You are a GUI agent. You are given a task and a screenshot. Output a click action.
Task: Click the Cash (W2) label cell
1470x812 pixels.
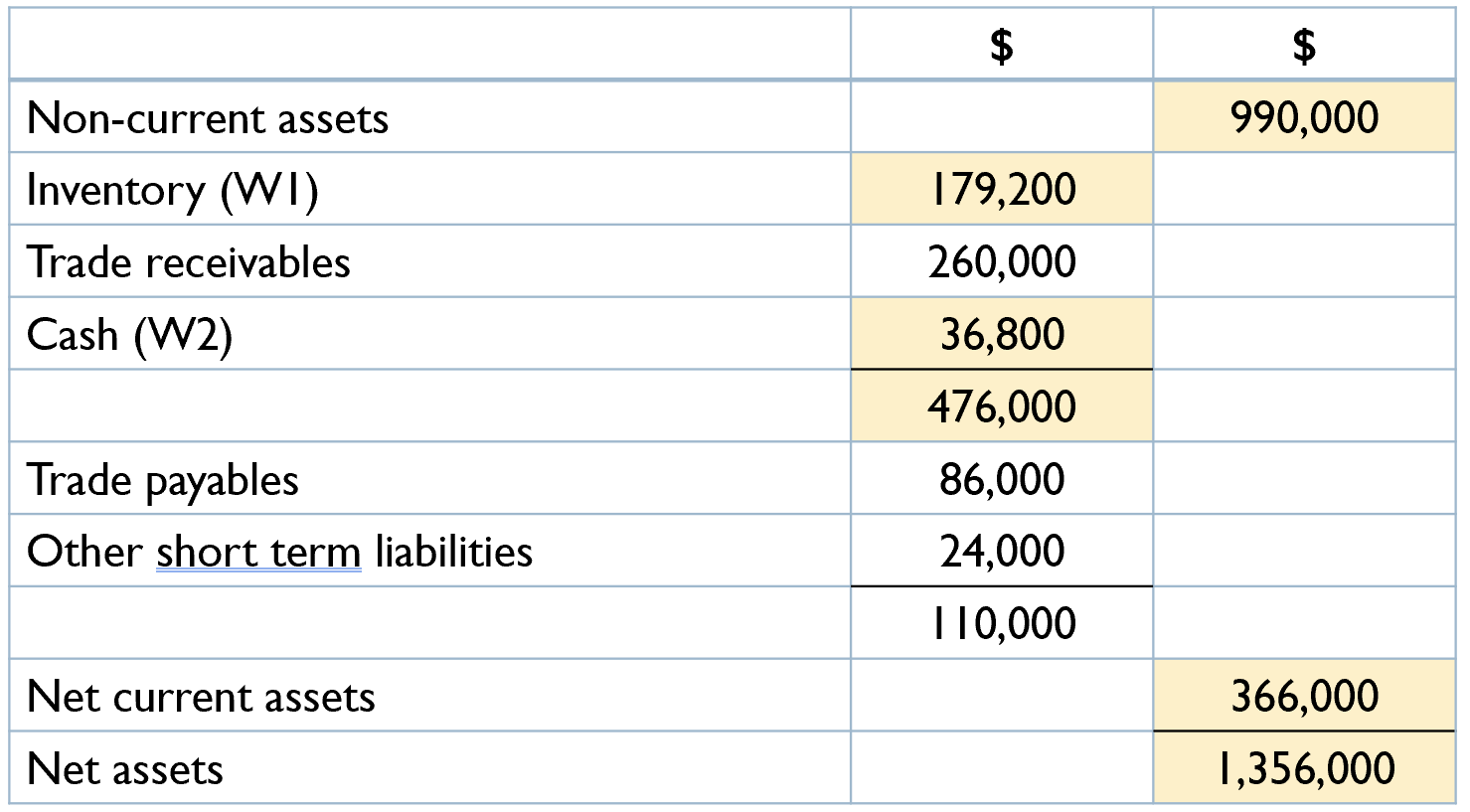click(x=129, y=335)
